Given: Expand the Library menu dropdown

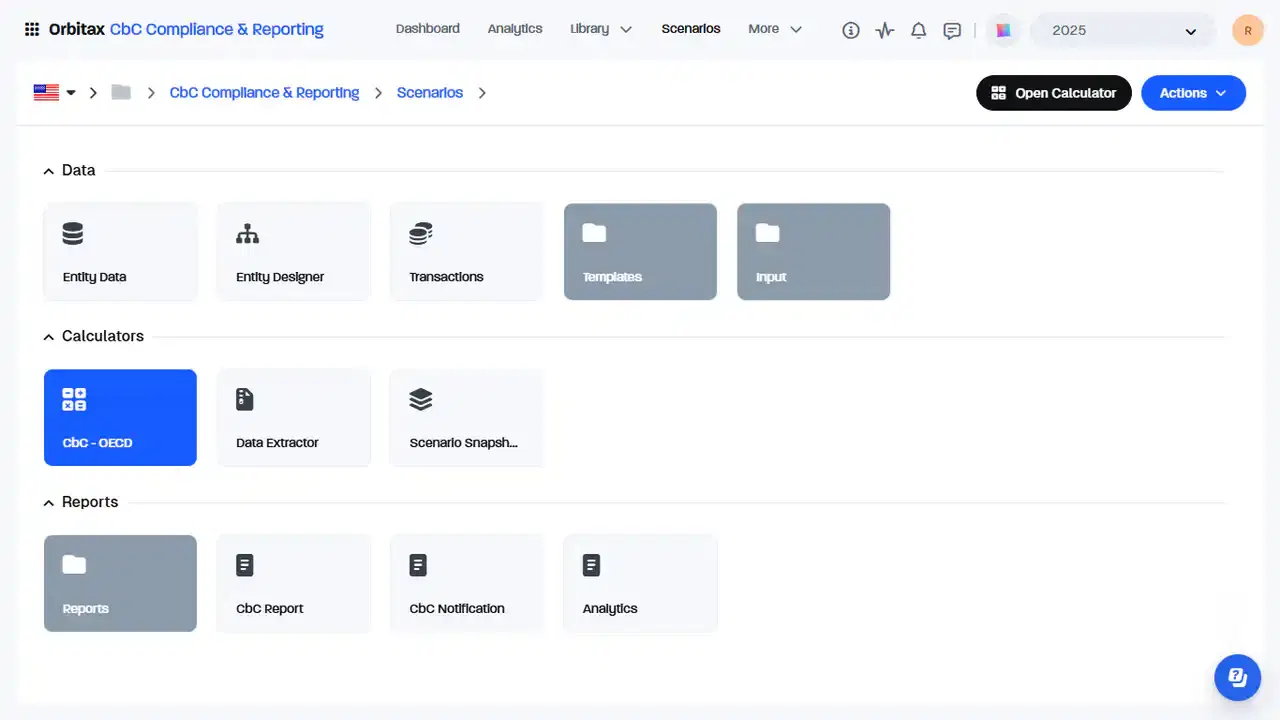Looking at the screenshot, I should click(x=601, y=29).
